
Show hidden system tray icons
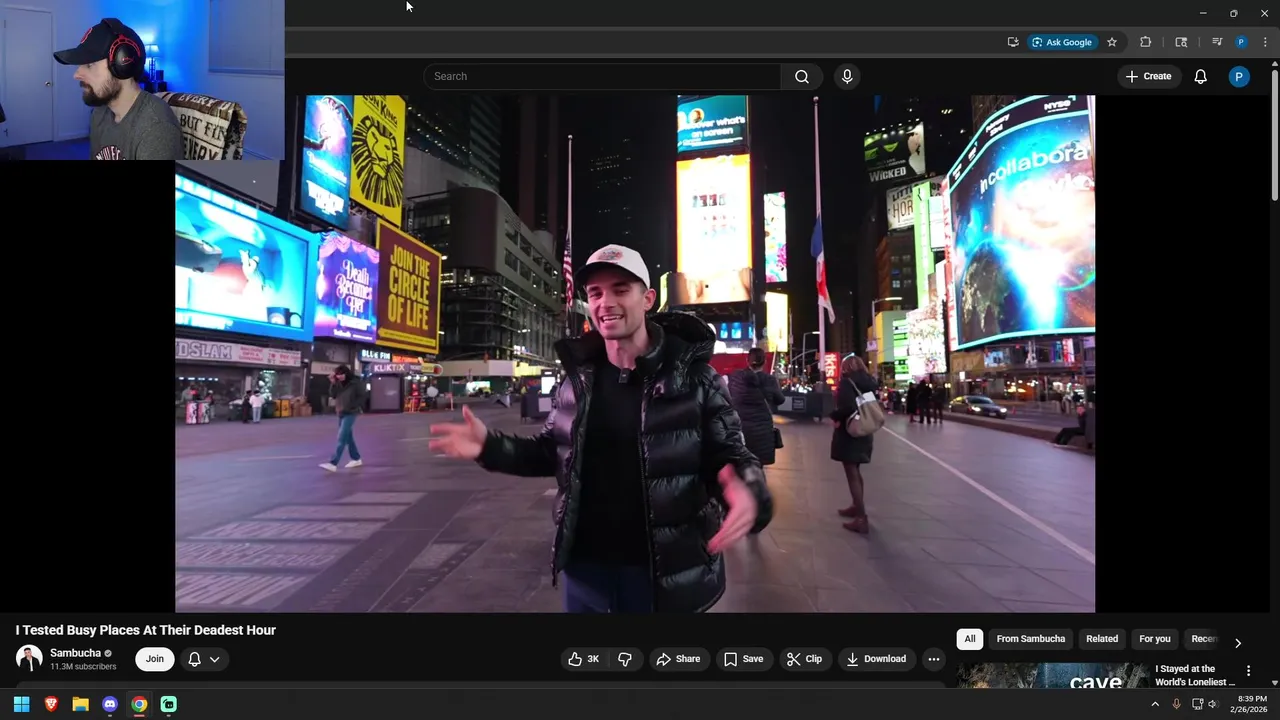pos(1155,704)
